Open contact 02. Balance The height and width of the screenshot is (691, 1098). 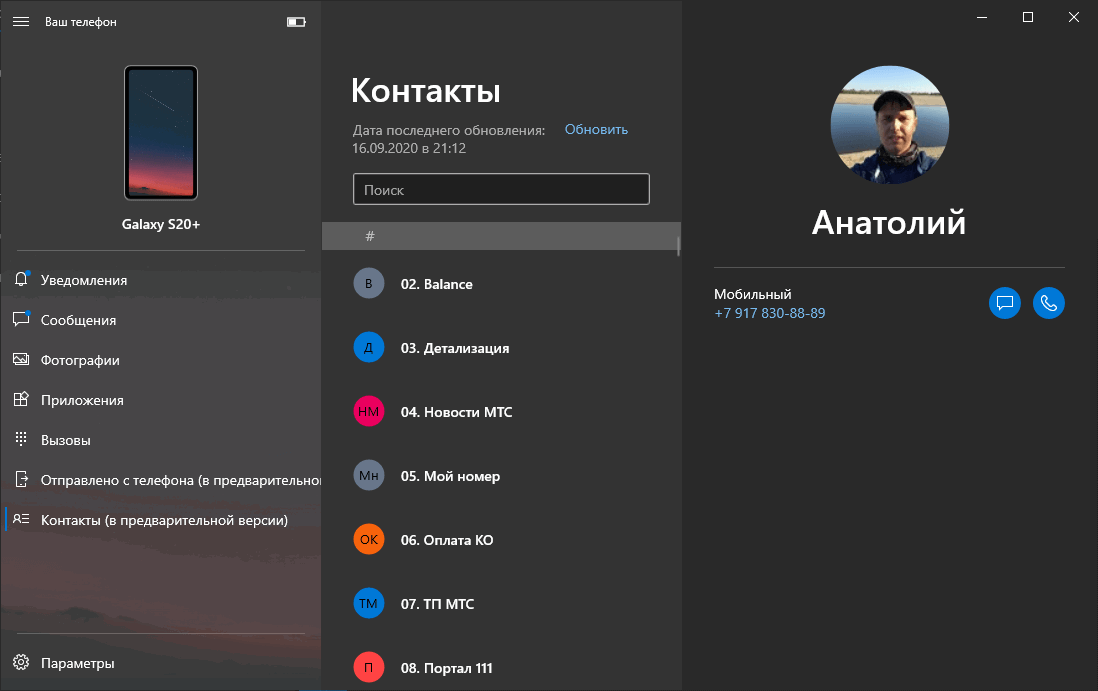(x=500, y=284)
